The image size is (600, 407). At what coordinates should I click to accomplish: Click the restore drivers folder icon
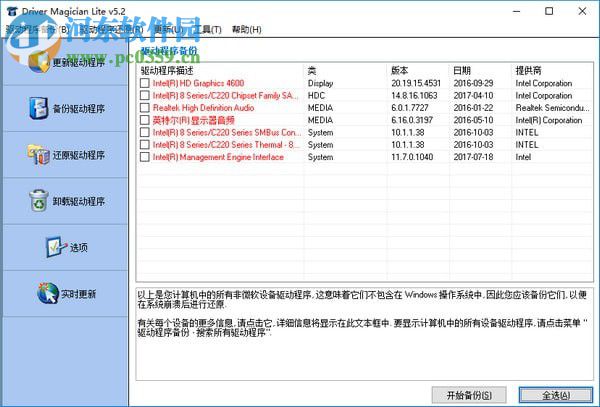(39, 155)
